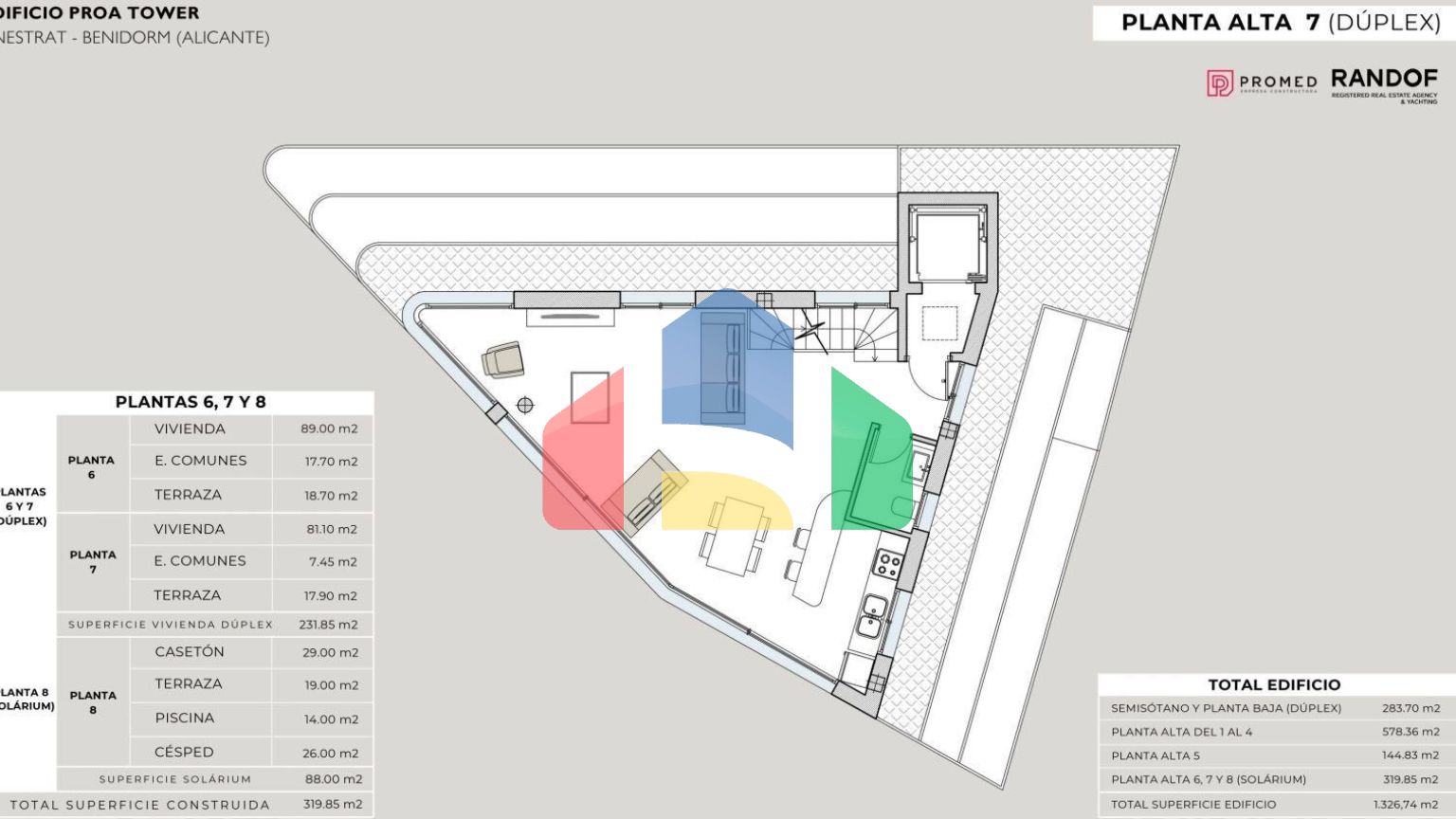Click the PLANTA ALTA 5 row

[1274, 755]
